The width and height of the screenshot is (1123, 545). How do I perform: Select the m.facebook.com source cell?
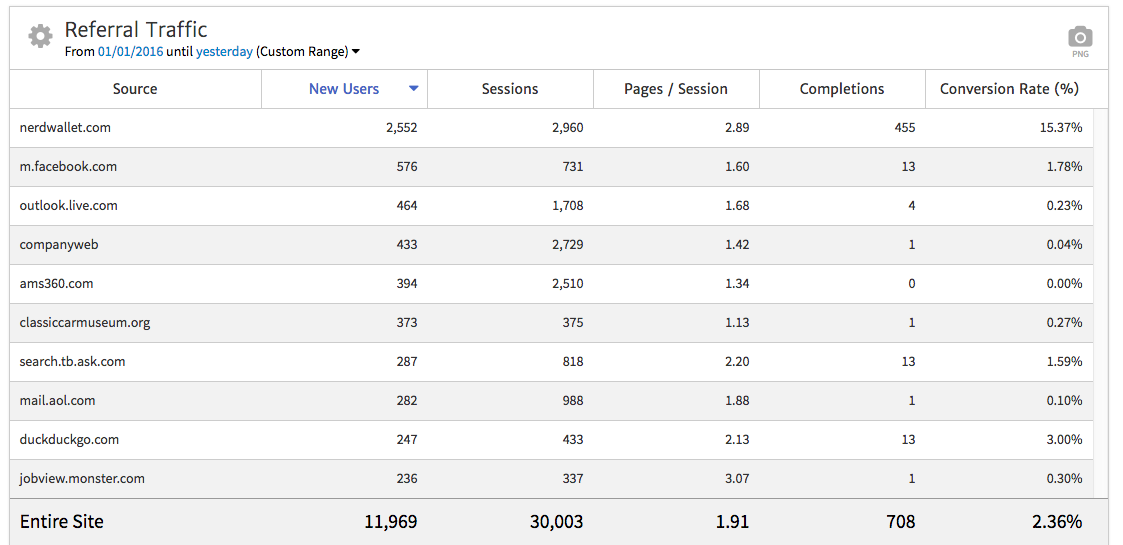(68, 166)
